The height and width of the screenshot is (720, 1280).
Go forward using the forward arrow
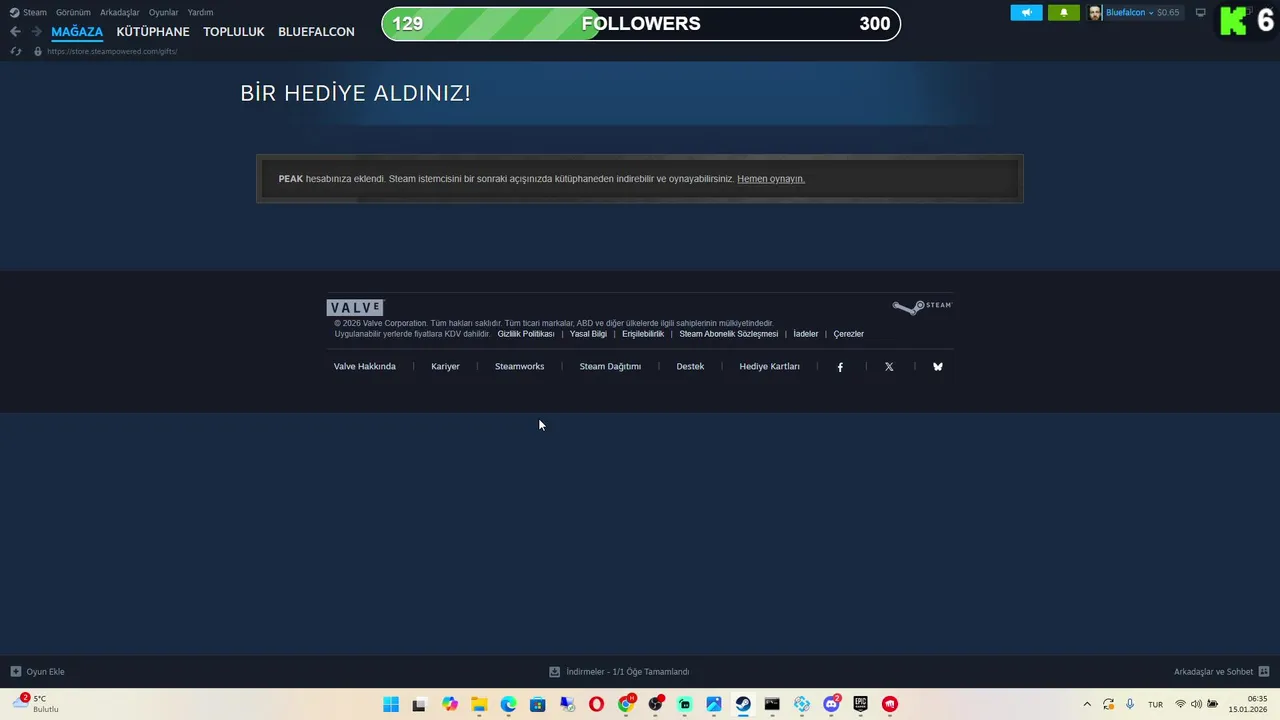point(36,32)
